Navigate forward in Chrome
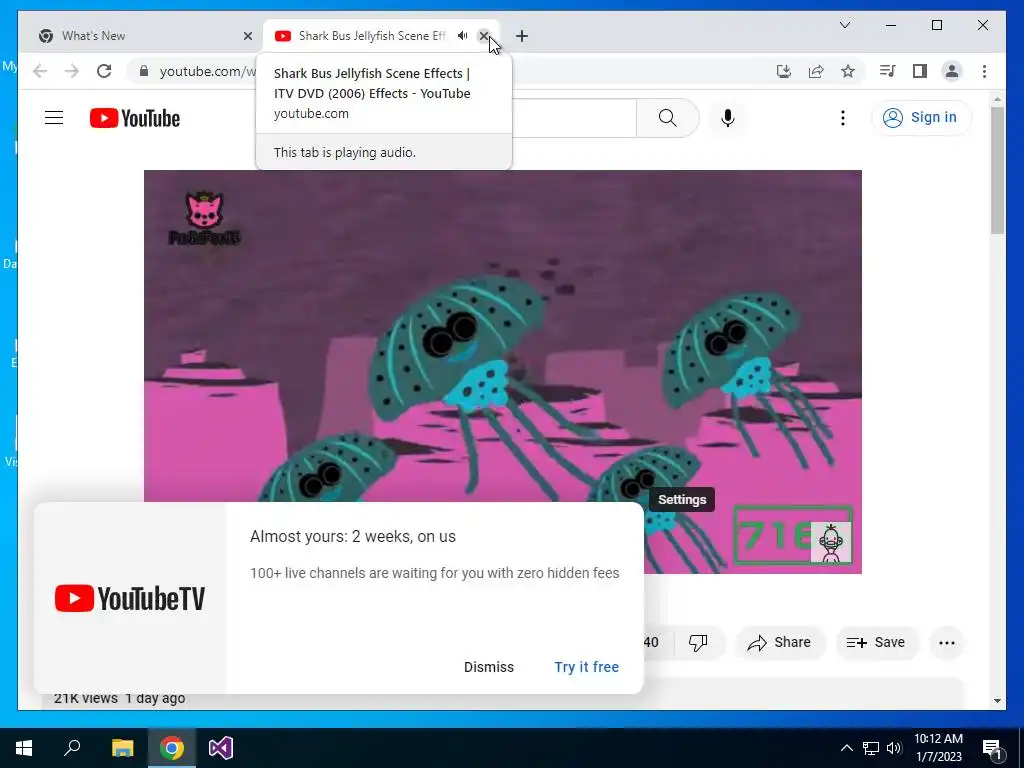1024x768 pixels. coord(72,71)
